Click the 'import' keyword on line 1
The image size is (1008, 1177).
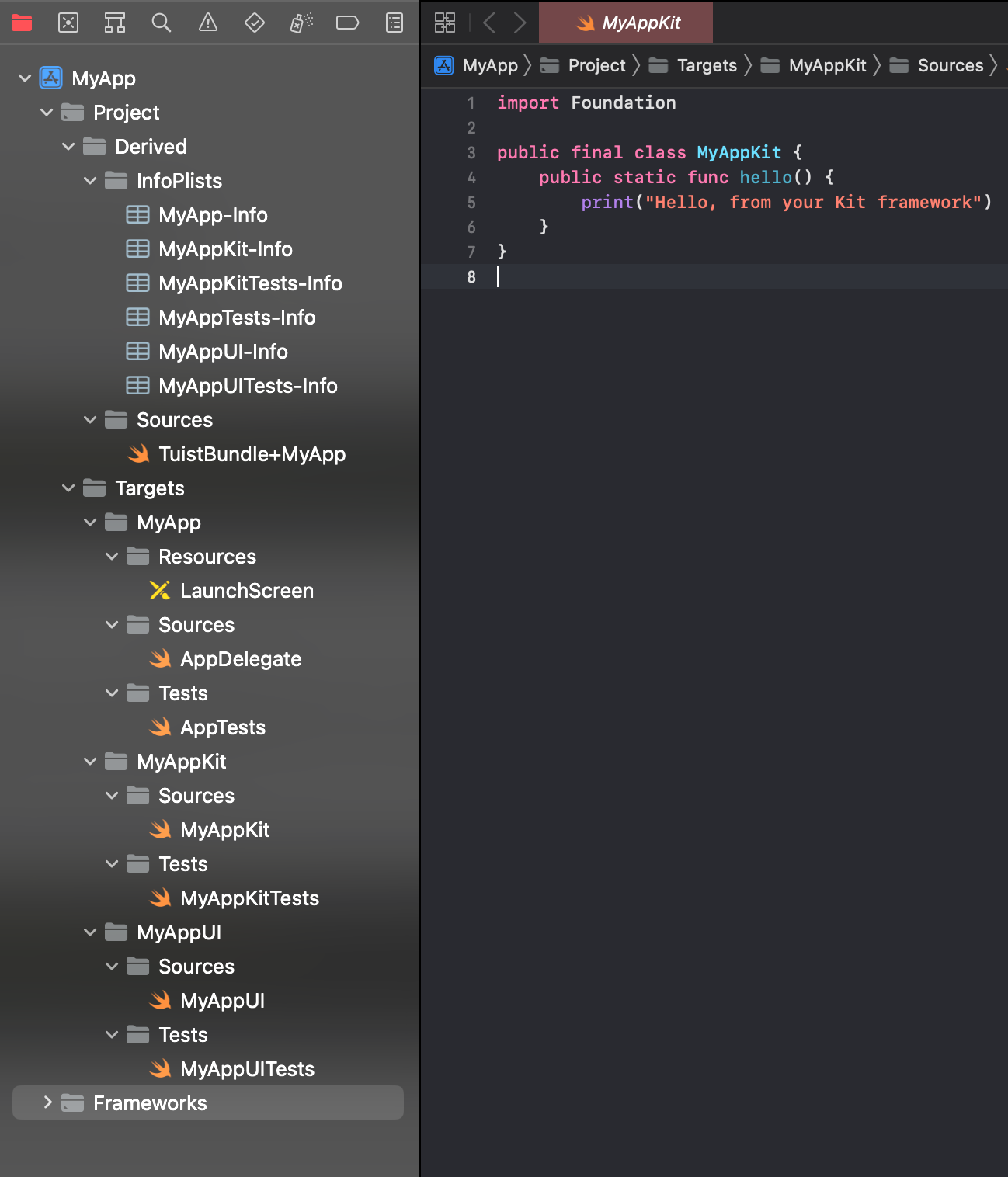(x=528, y=103)
